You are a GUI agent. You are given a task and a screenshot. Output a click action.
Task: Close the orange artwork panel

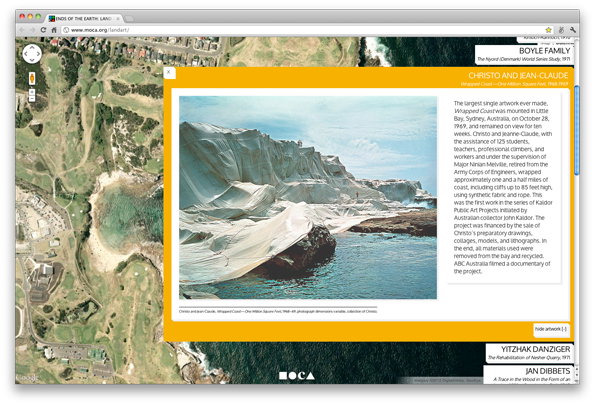point(169,72)
